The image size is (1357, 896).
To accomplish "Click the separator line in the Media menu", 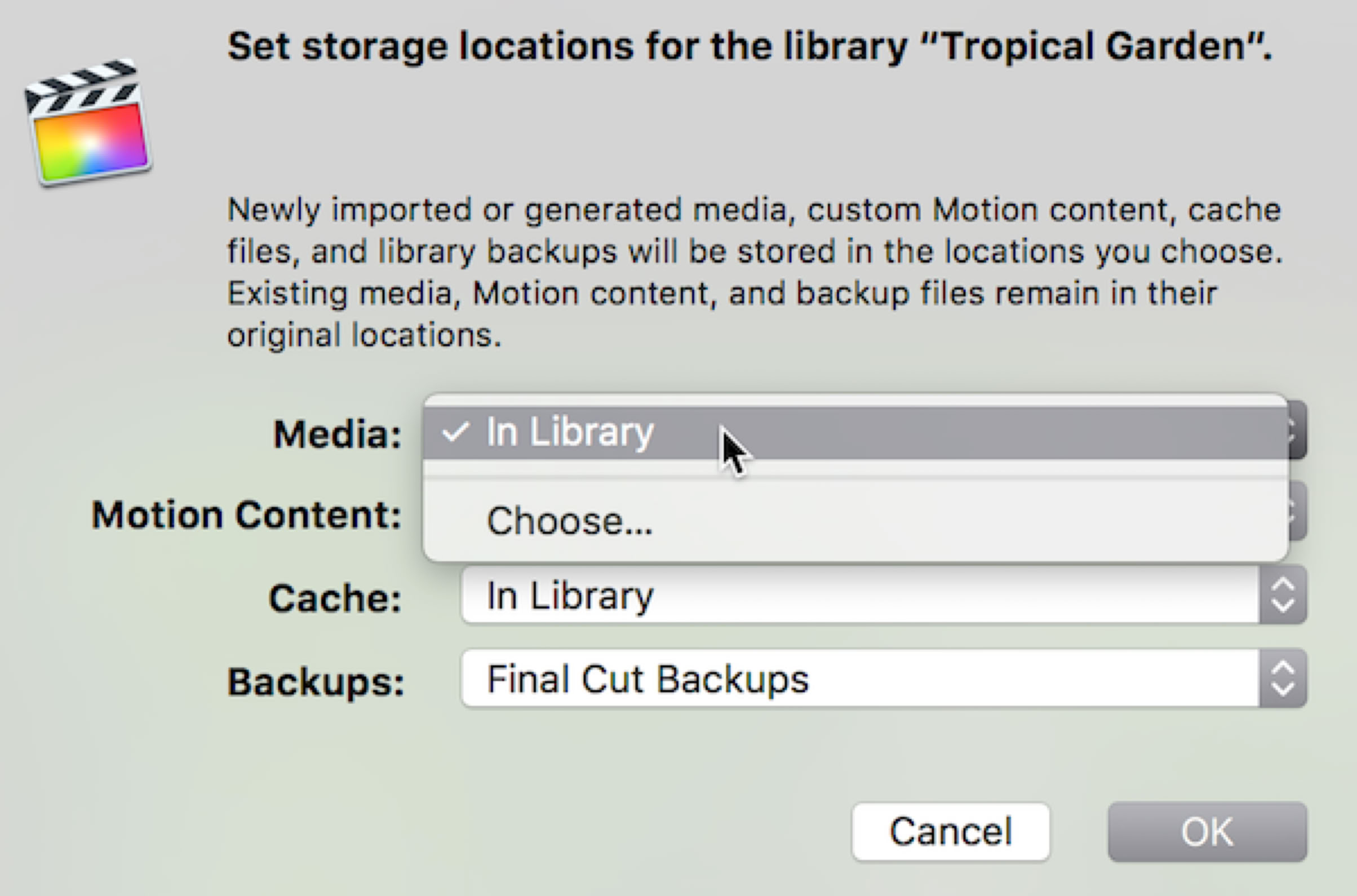I will [x=855, y=477].
